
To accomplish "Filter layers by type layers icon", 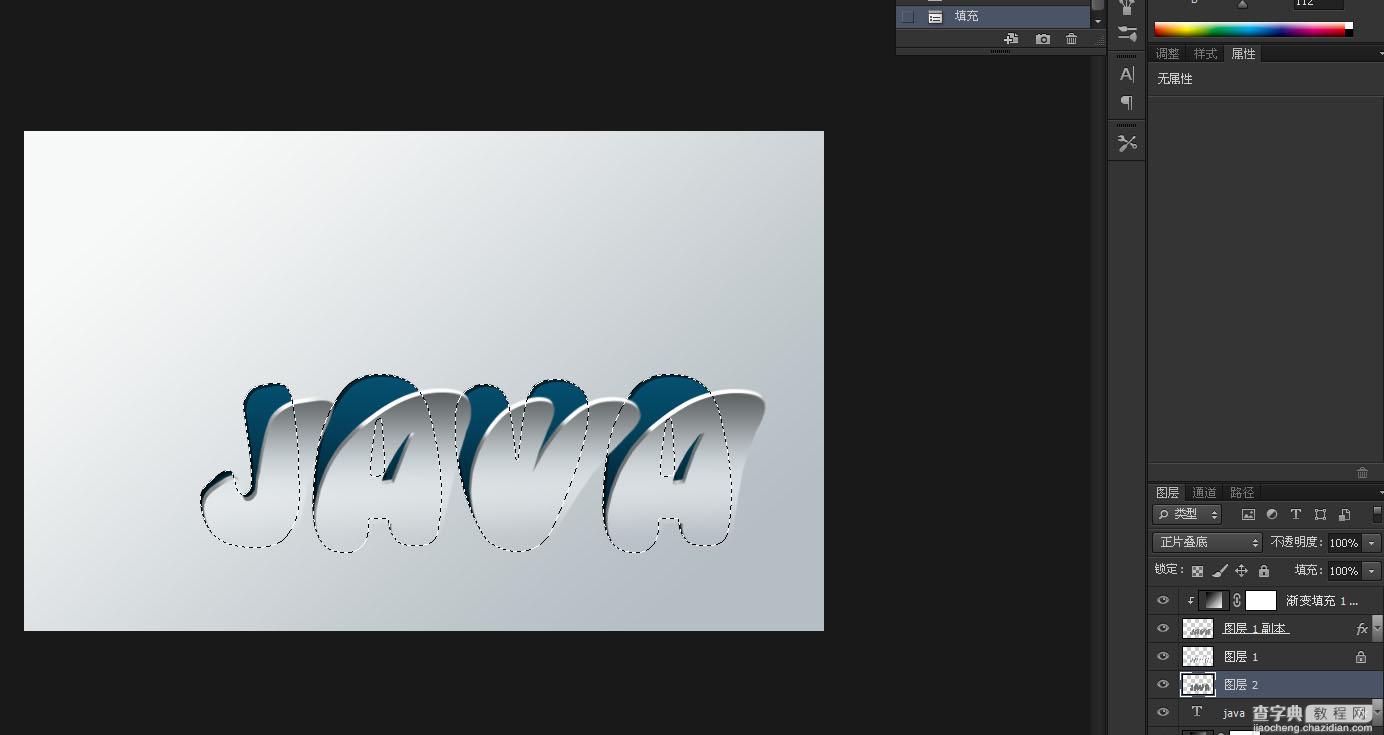I will pyautogui.click(x=1296, y=514).
